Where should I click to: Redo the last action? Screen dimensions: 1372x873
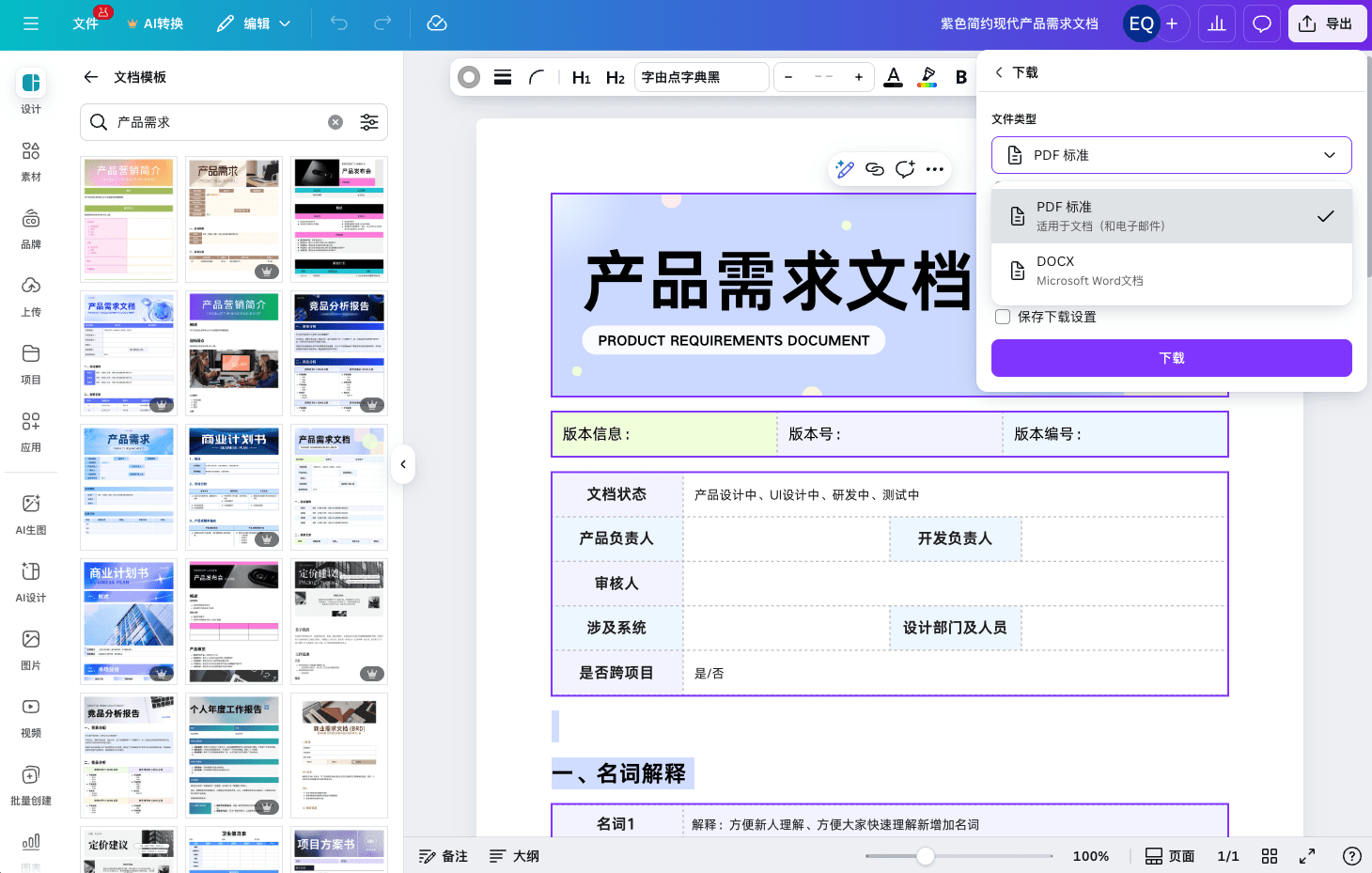[382, 23]
